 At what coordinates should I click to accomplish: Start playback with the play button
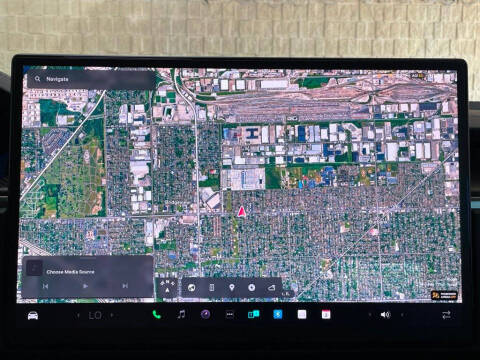click(85, 286)
